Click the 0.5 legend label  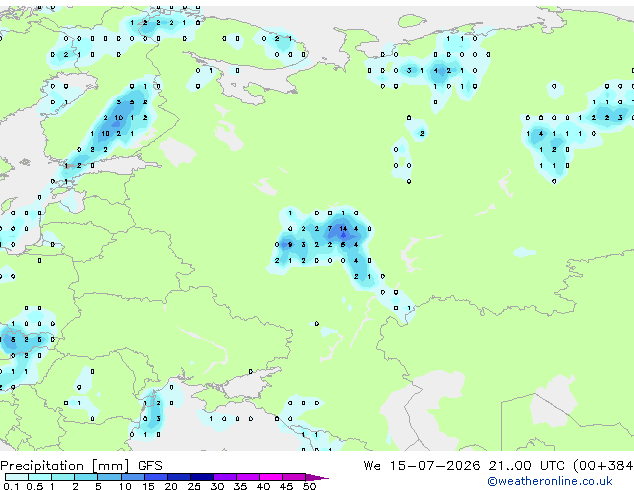[35, 486]
